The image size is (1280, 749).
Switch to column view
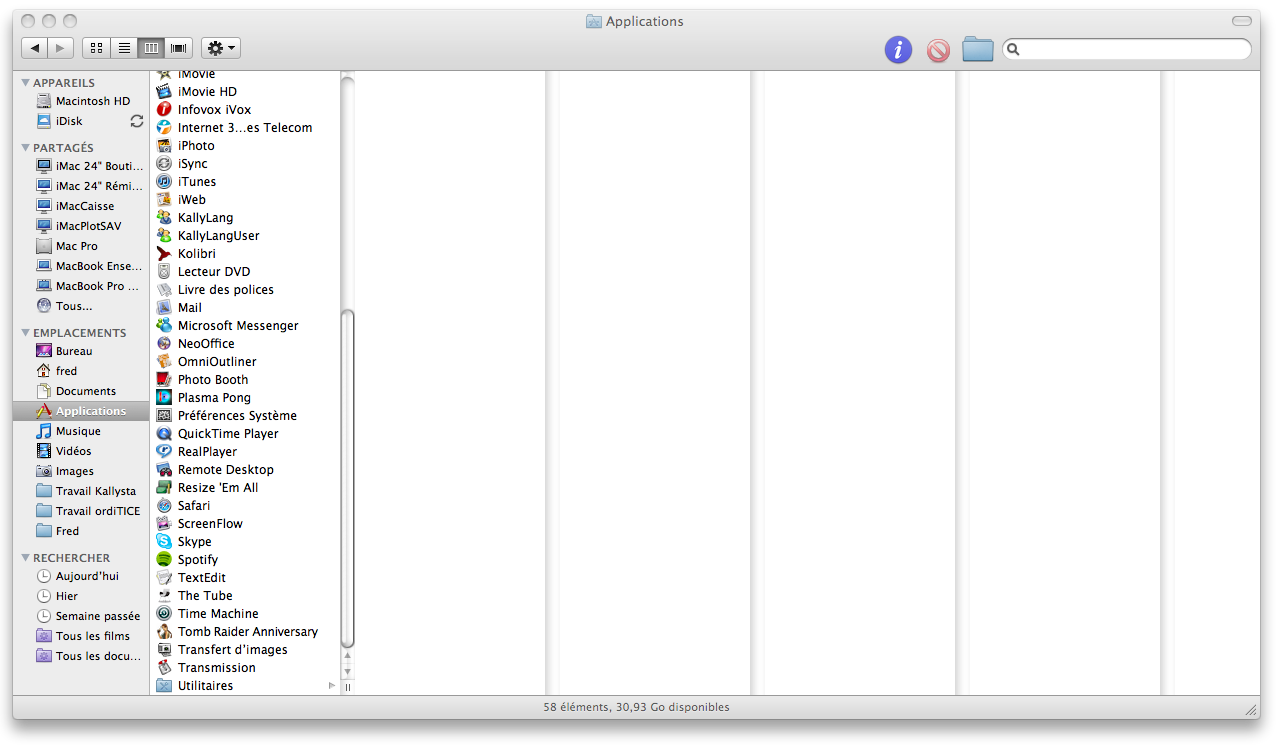(151, 48)
